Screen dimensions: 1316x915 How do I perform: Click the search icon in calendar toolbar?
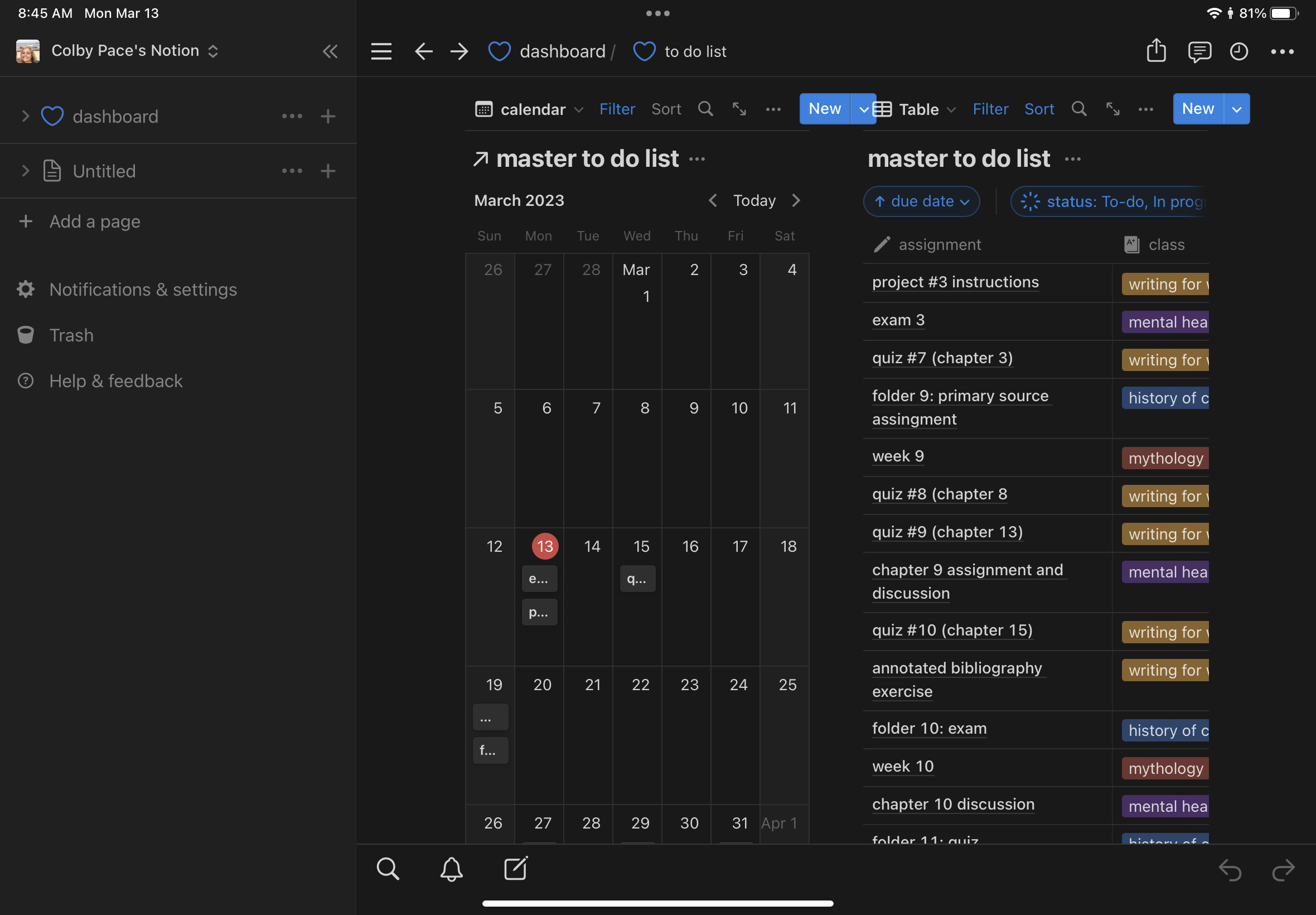705,109
